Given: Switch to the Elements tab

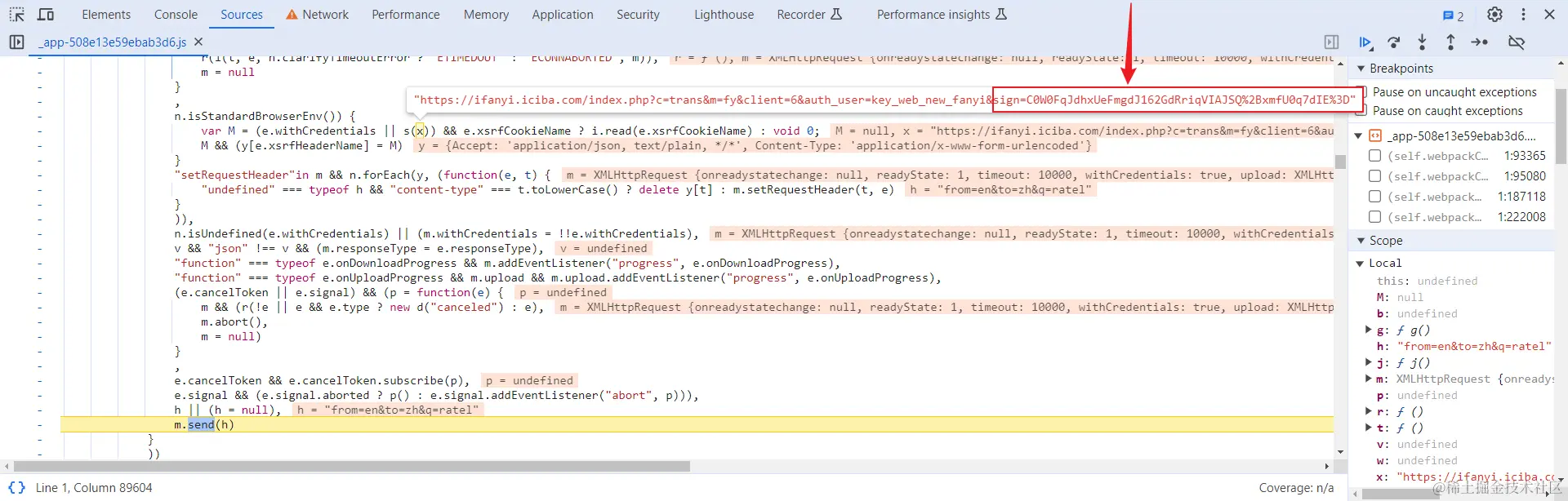Looking at the screenshot, I should pos(106,15).
